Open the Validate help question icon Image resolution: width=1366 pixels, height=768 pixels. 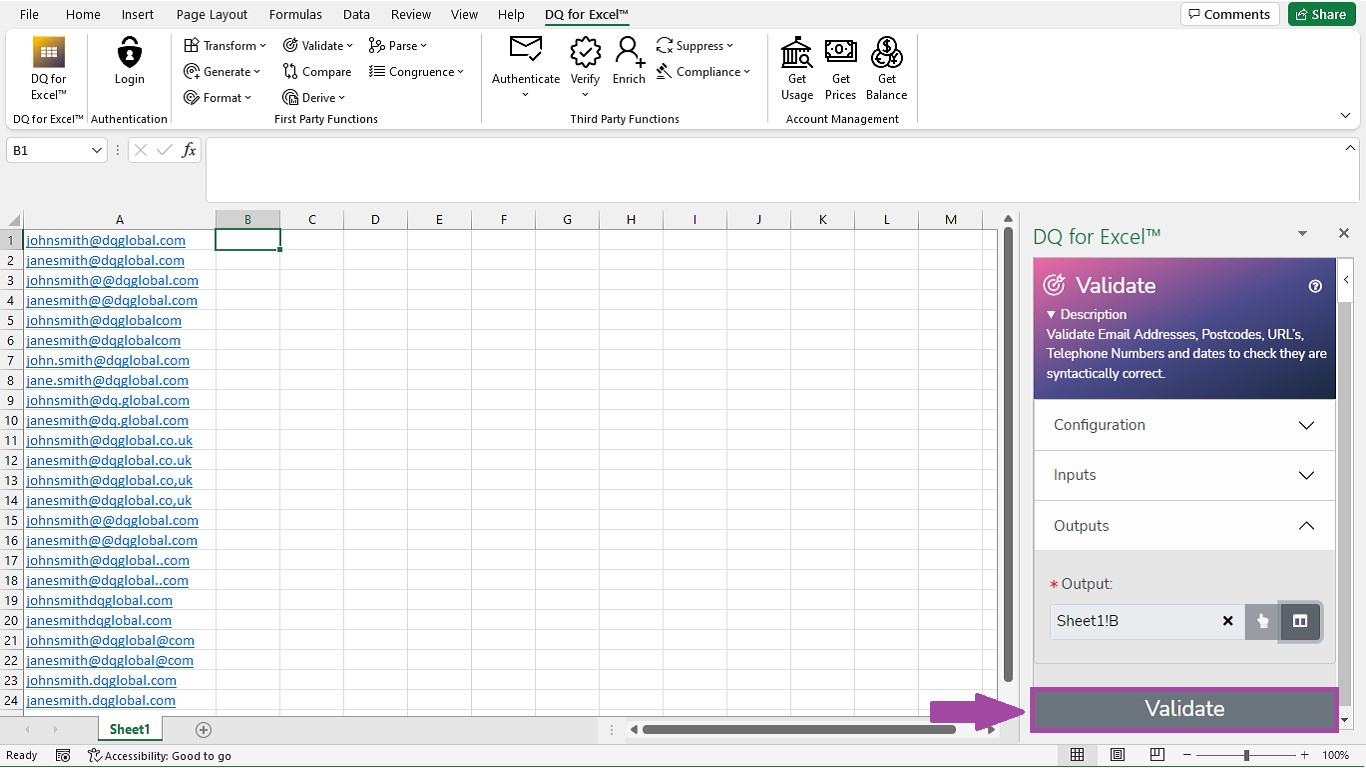1315,286
